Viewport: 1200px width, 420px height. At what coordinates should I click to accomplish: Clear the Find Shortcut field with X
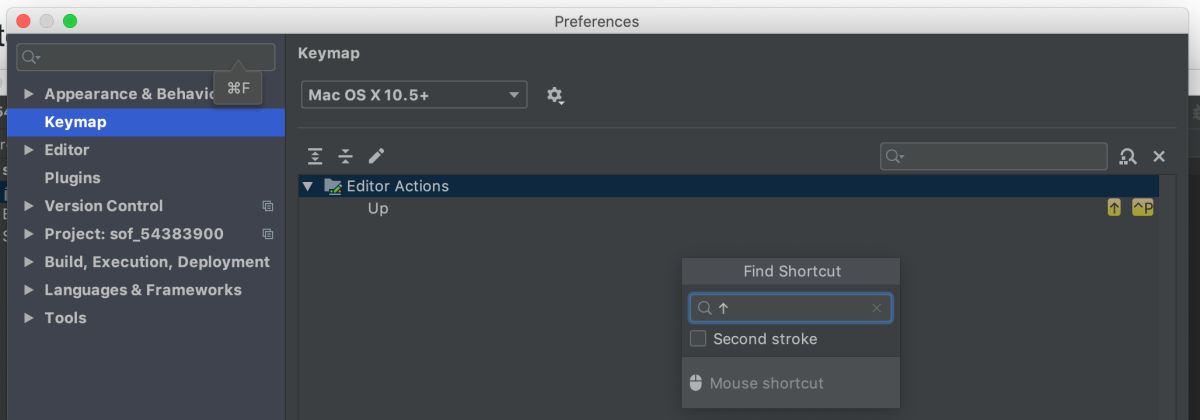(x=877, y=308)
